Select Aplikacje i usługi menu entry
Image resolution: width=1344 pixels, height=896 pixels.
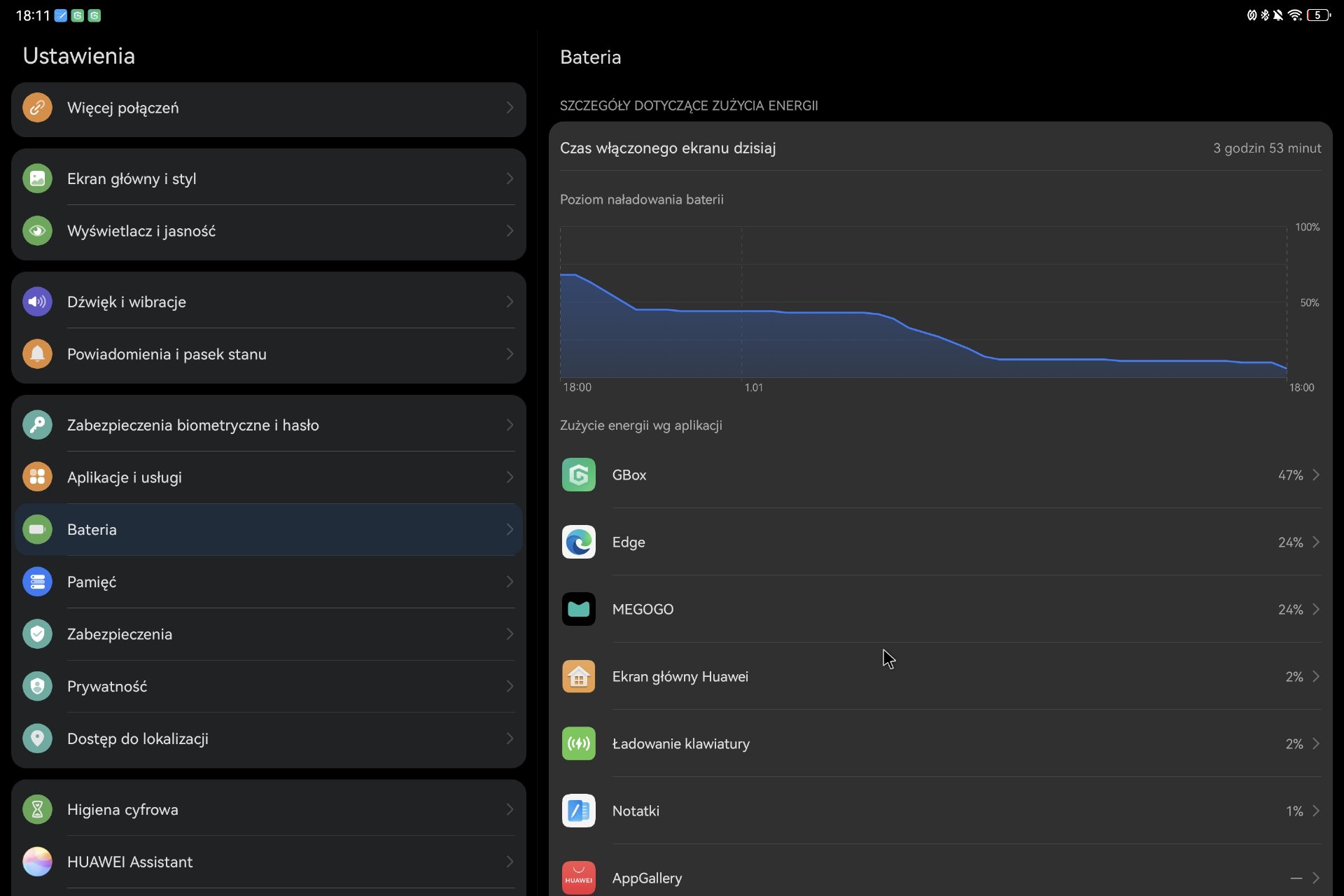(x=269, y=477)
